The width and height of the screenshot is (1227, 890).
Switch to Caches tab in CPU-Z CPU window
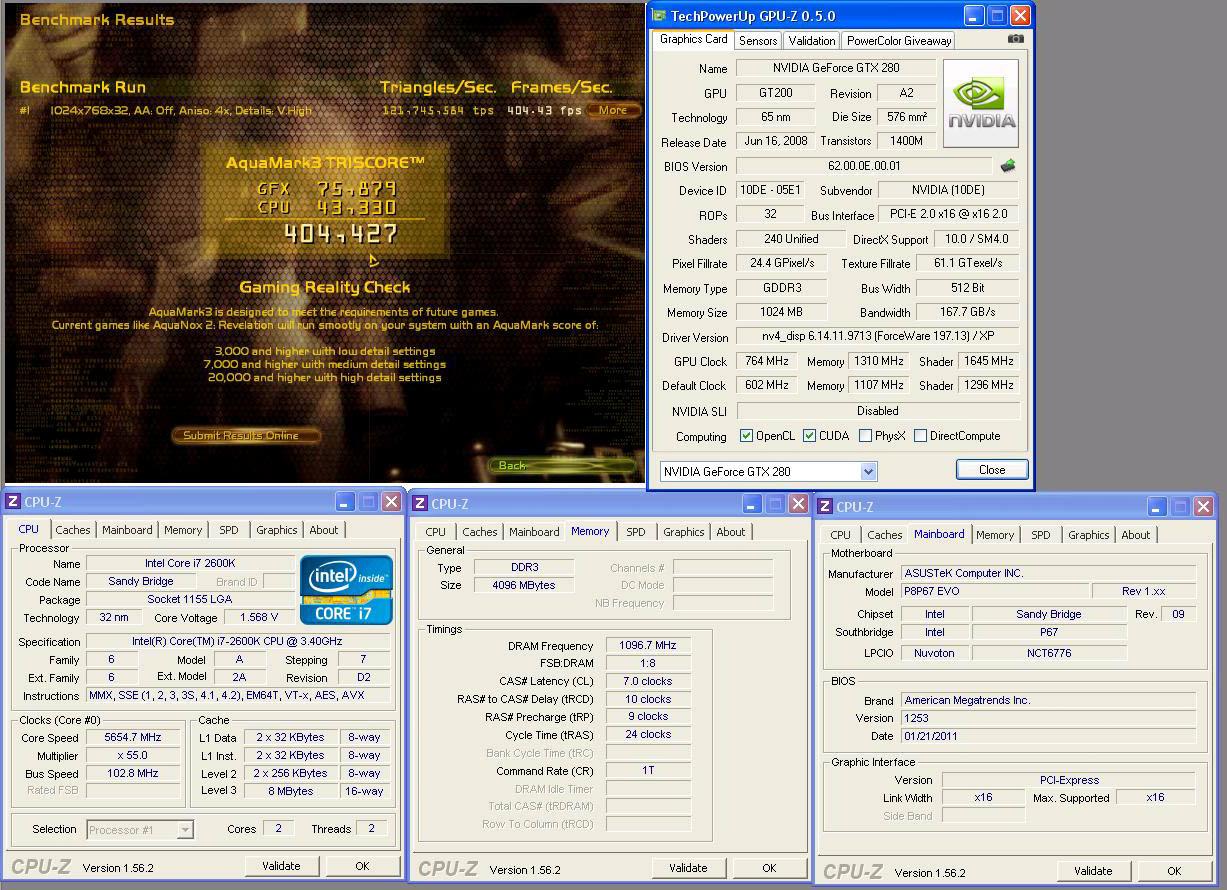pos(73,530)
